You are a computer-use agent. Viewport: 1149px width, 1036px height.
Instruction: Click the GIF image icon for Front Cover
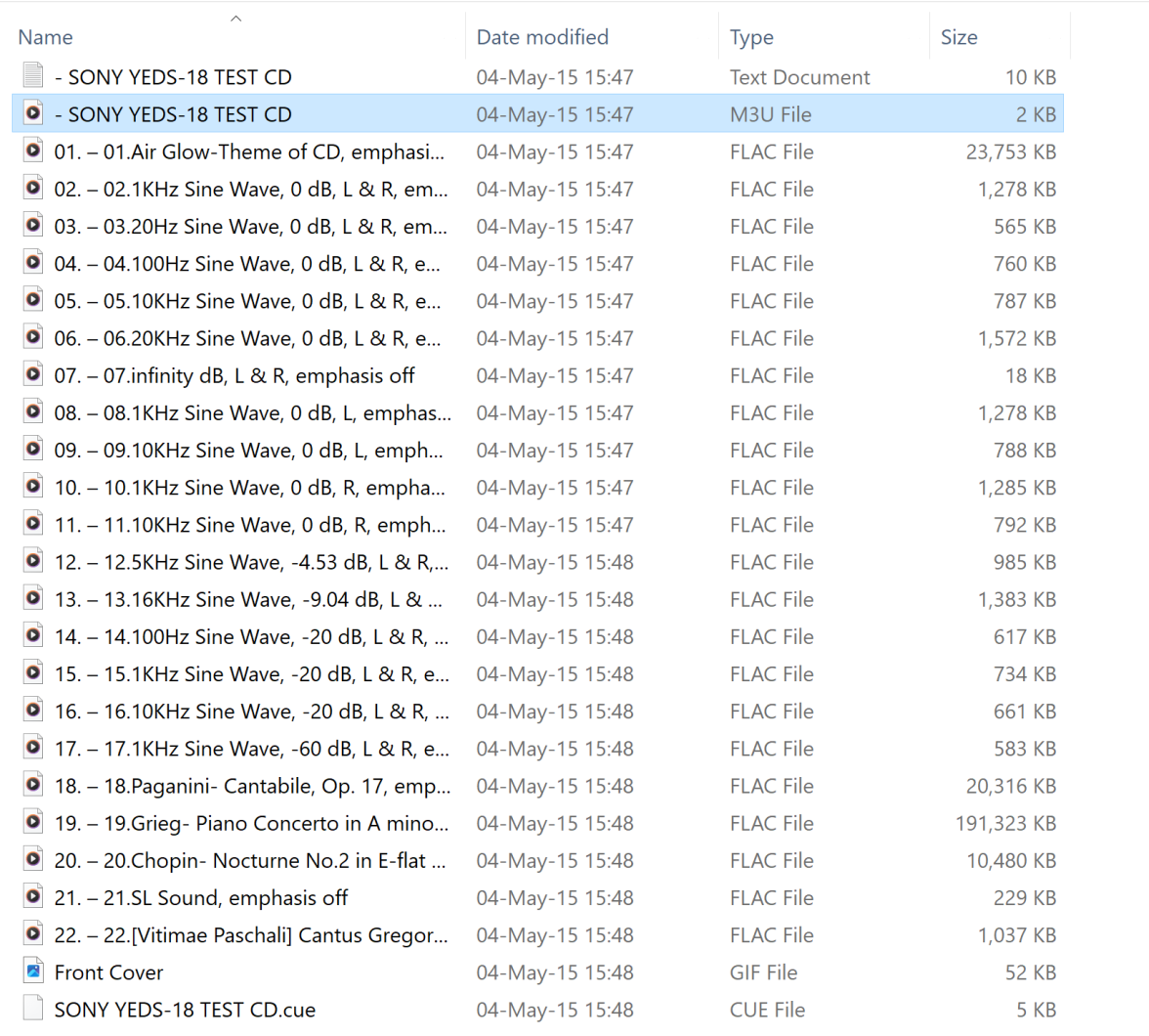point(33,971)
